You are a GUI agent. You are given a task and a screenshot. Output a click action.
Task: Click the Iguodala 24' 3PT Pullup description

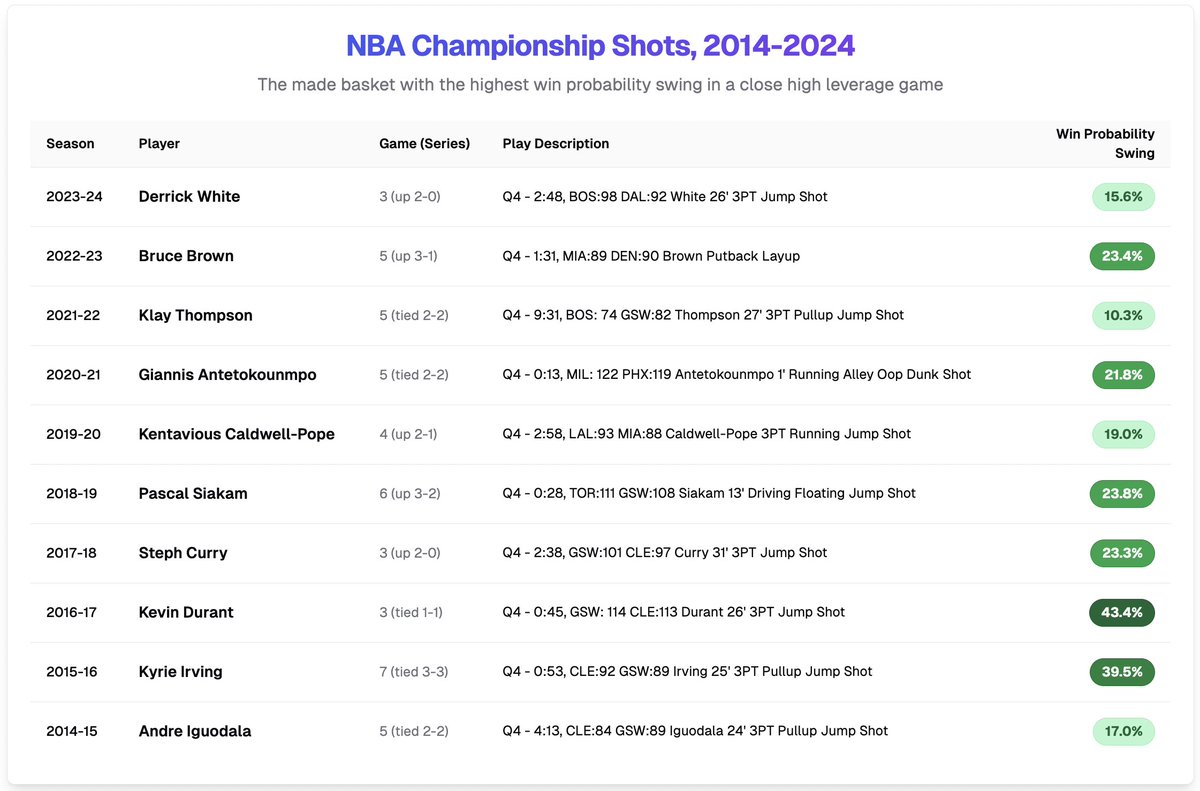click(695, 731)
